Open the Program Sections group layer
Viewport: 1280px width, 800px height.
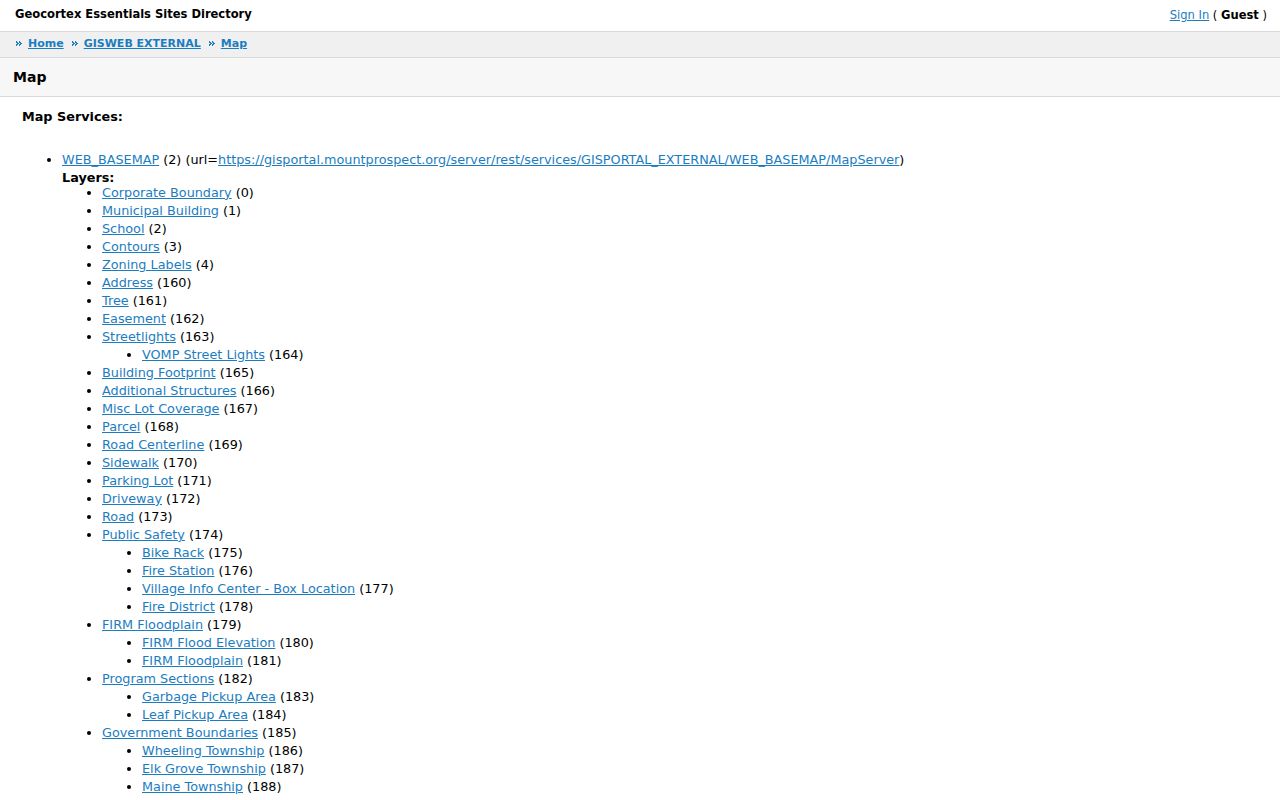158,679
